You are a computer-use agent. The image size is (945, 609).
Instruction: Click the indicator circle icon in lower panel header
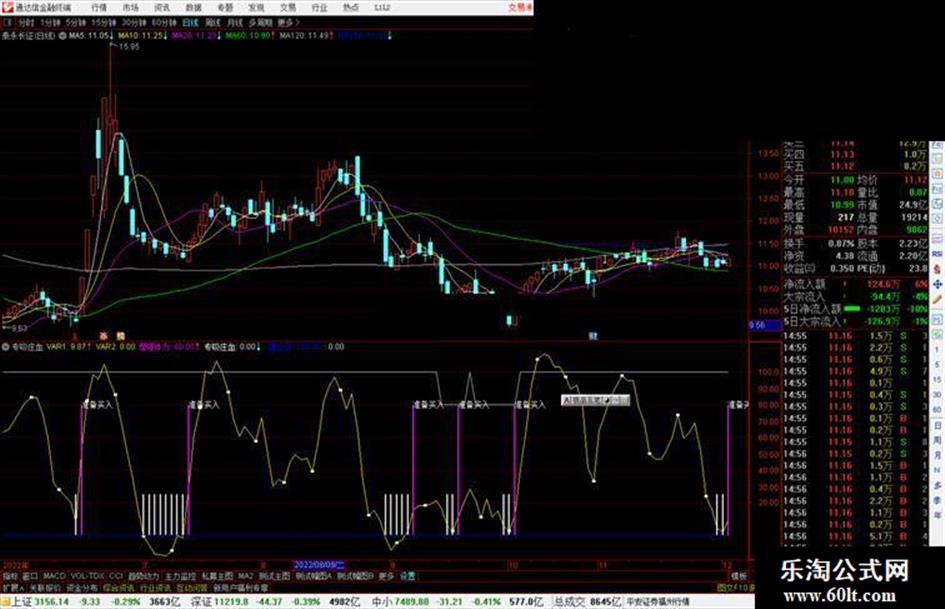[6, 347]
